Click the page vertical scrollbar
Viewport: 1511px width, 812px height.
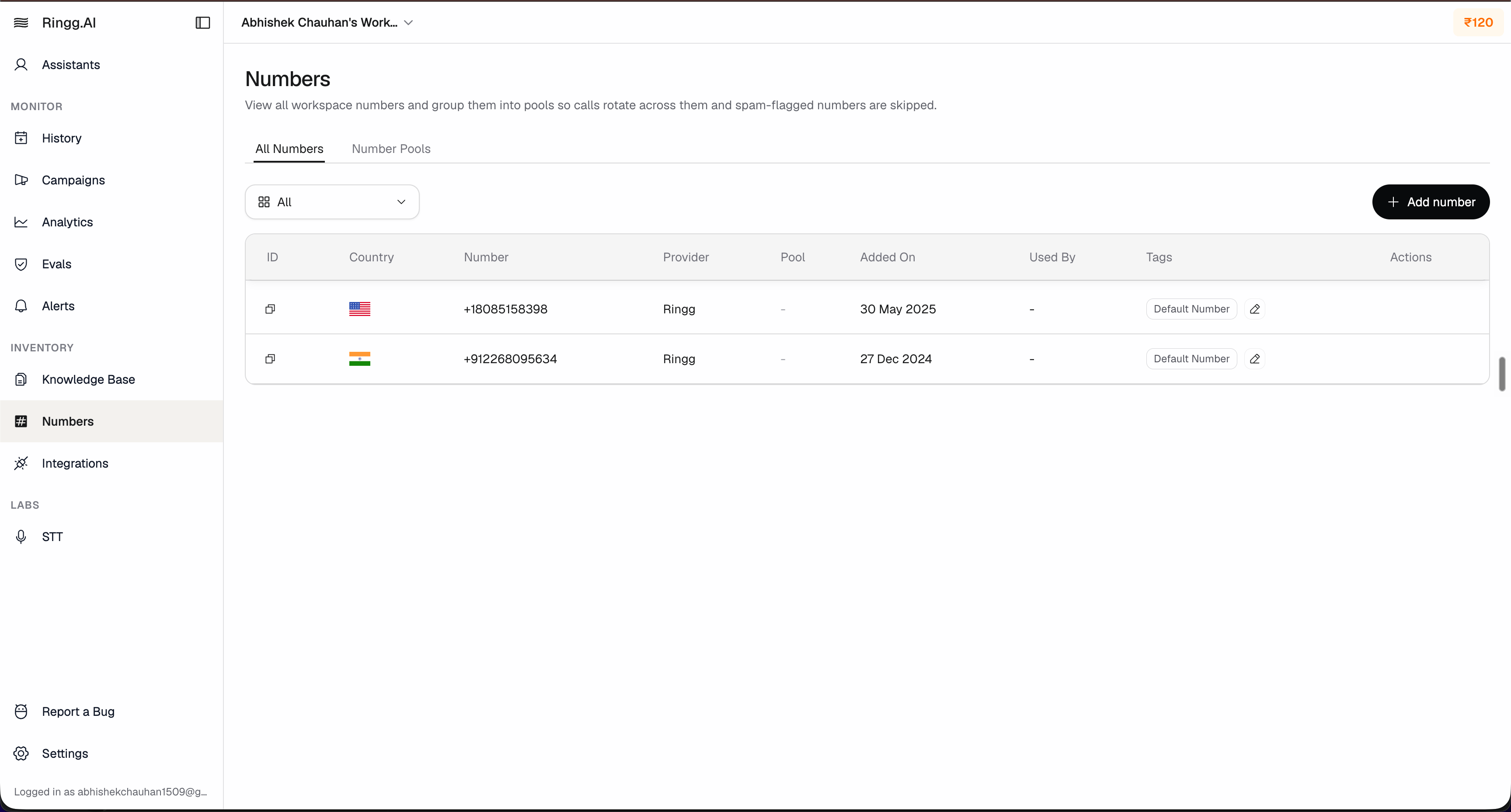pyautogui.click(x=1502, y=374)
